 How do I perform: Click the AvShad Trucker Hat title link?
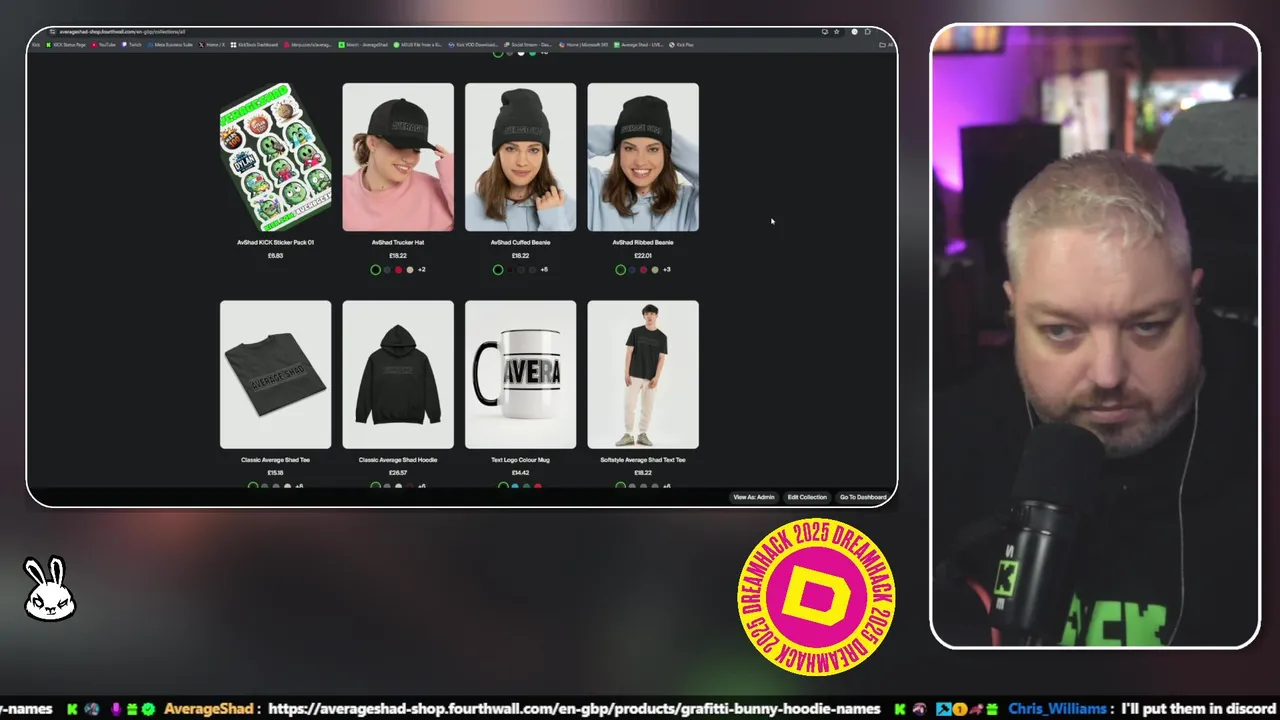[398, 242]
